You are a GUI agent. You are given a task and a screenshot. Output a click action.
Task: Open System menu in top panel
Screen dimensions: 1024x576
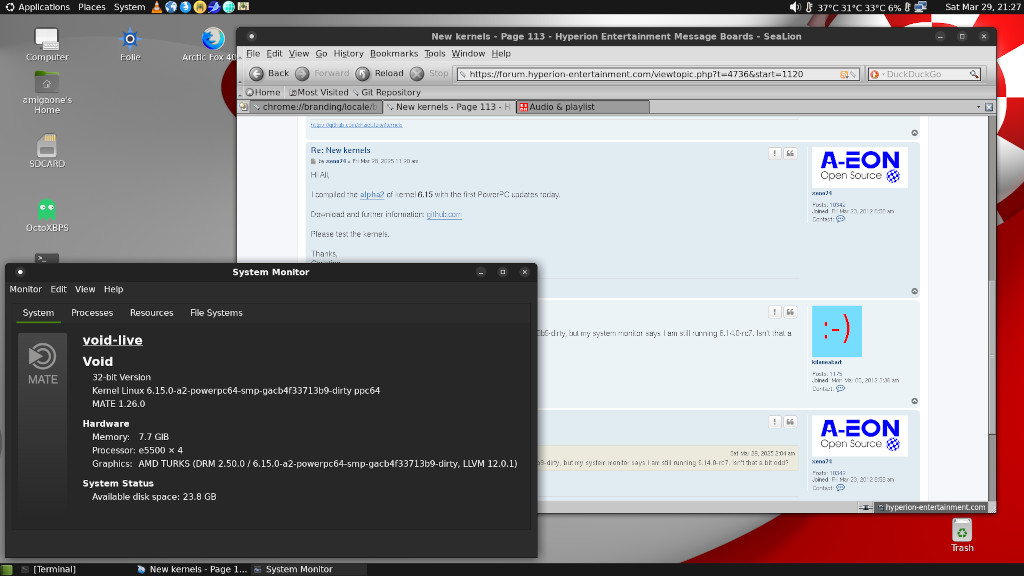(129, 7)
